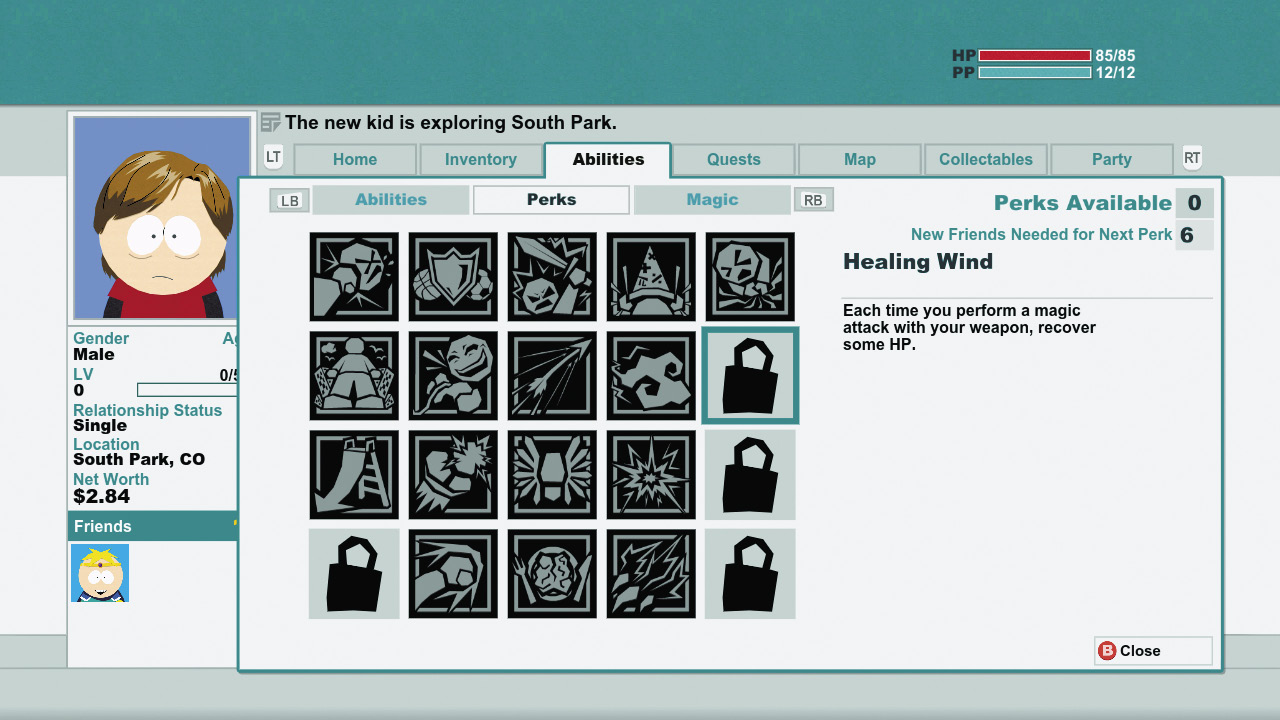The image size is (1280, 720).
Task: Close the menu with the B Close button
Action: pyautogui.click(x=1153, y=651)
